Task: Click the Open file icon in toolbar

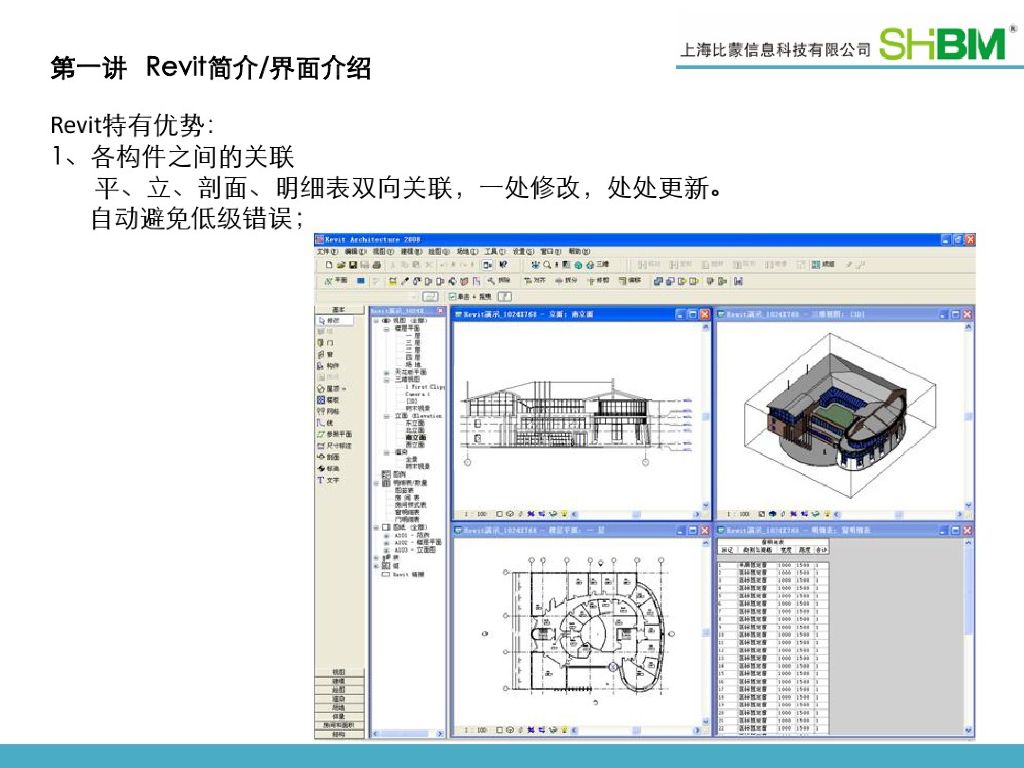Action: [x=340, y=265]
